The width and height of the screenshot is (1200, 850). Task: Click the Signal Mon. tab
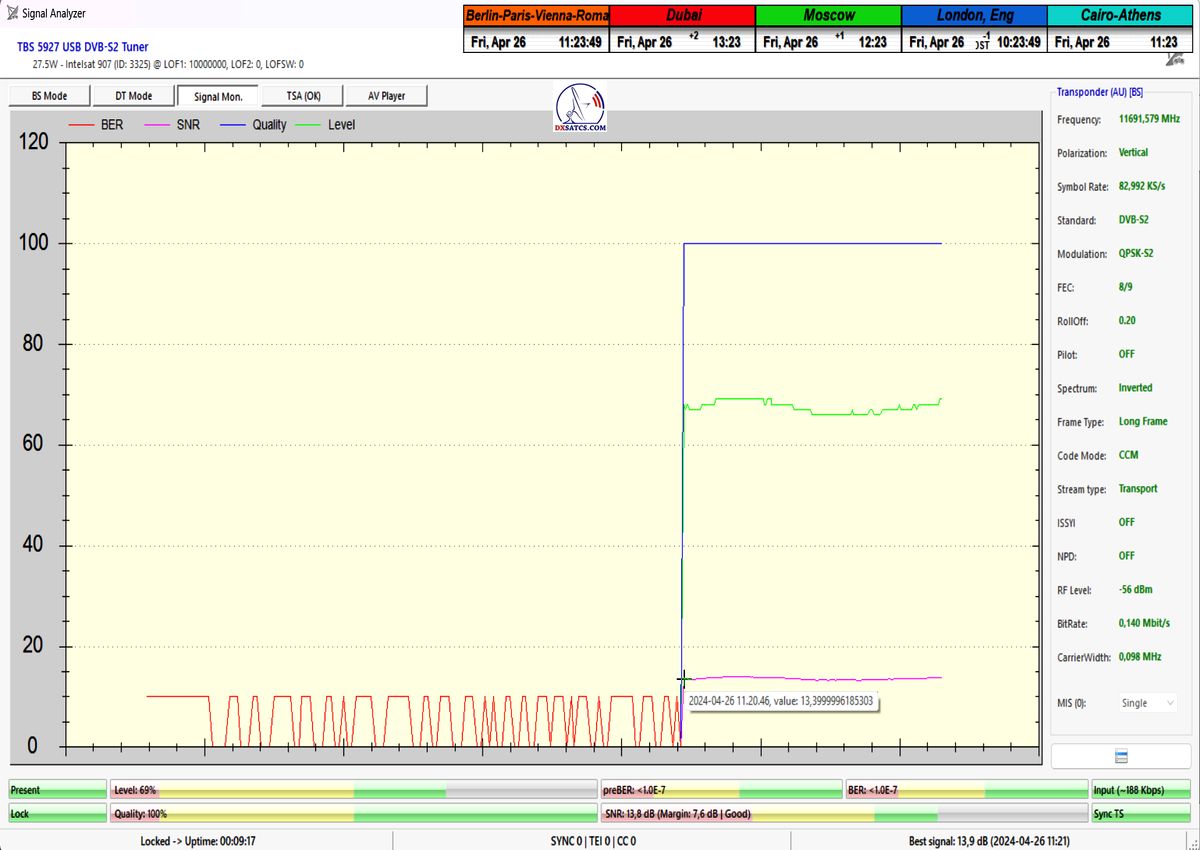click(x=218, y=96)
